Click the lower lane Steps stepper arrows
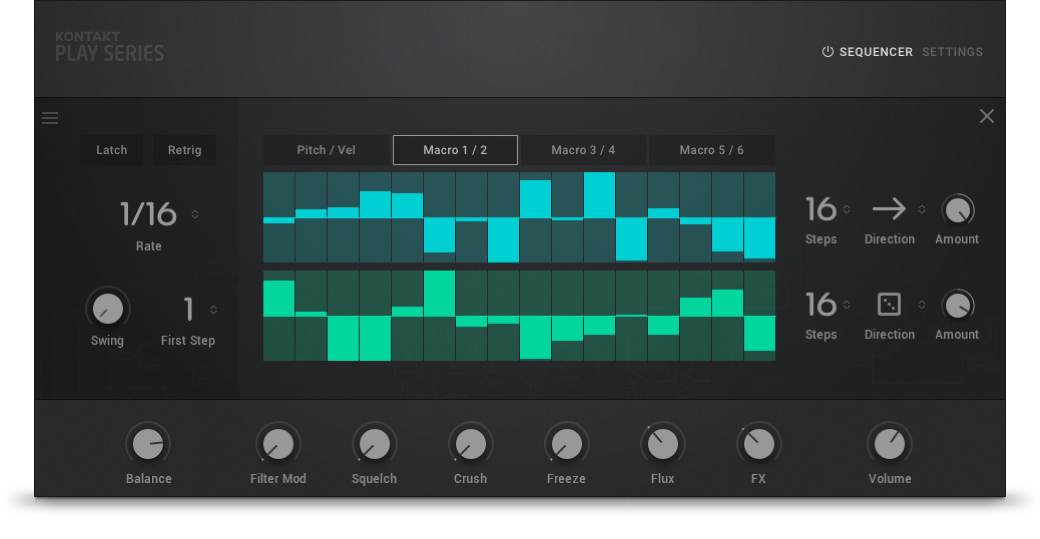Viewport: 1040px width, 539px height. 846,305
